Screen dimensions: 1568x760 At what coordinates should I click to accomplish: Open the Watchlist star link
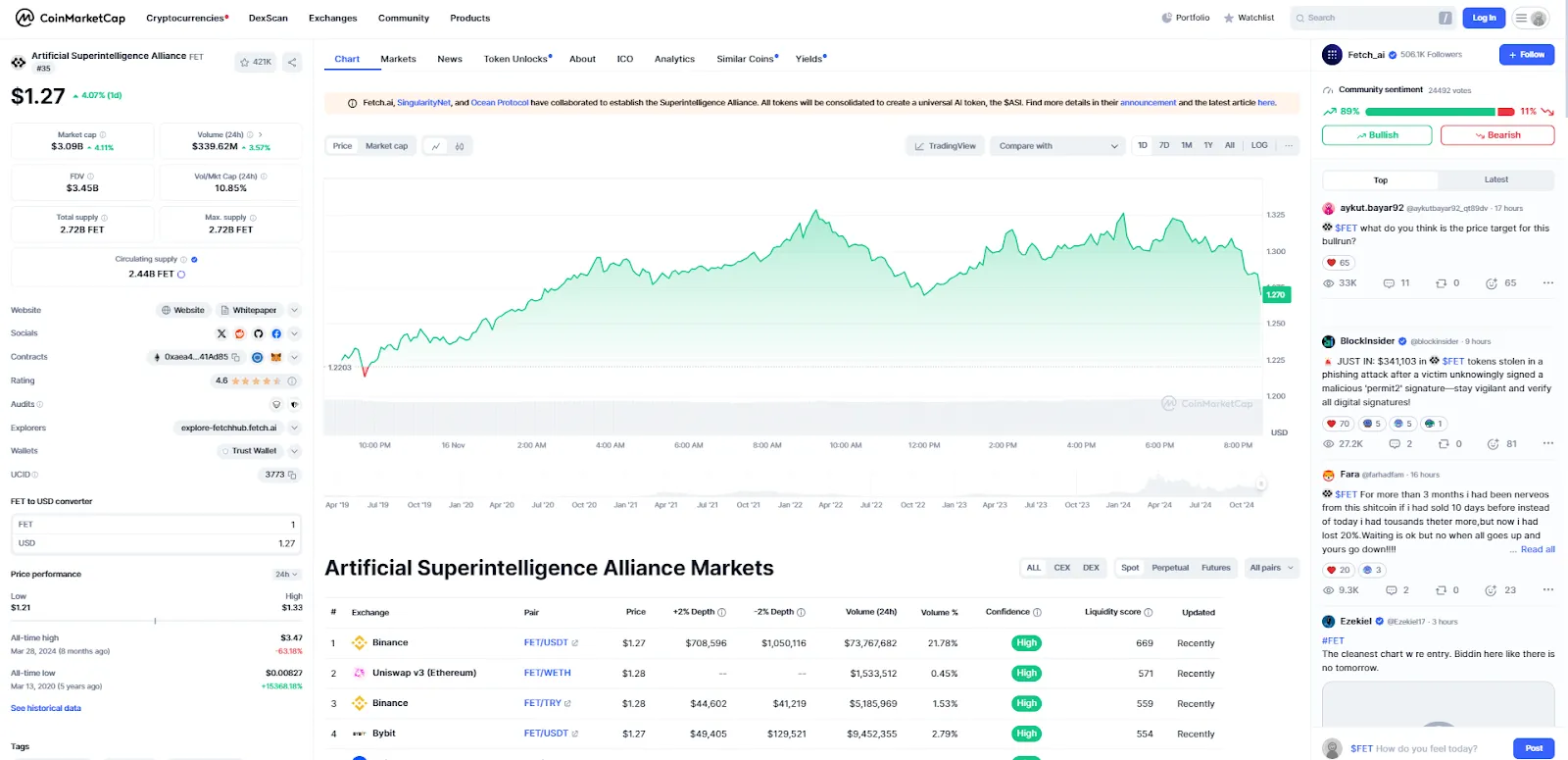tap(1249, 18)
